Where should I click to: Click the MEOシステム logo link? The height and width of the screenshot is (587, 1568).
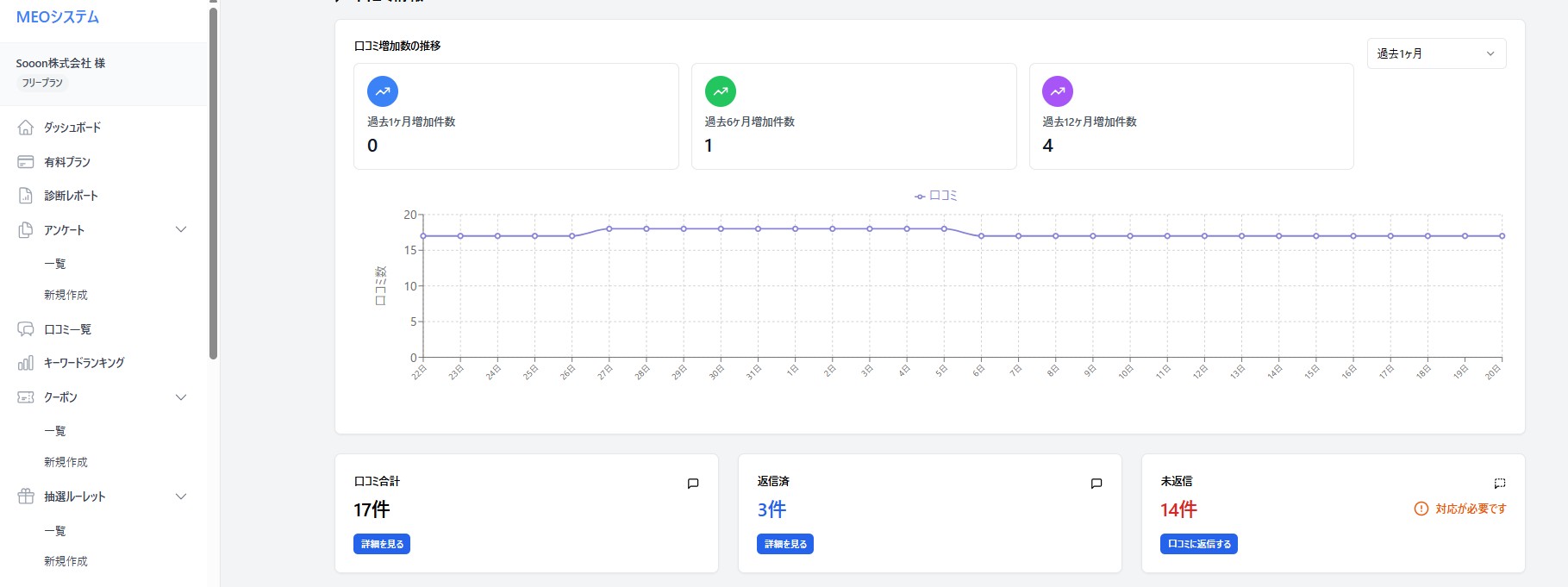point(58,17)
